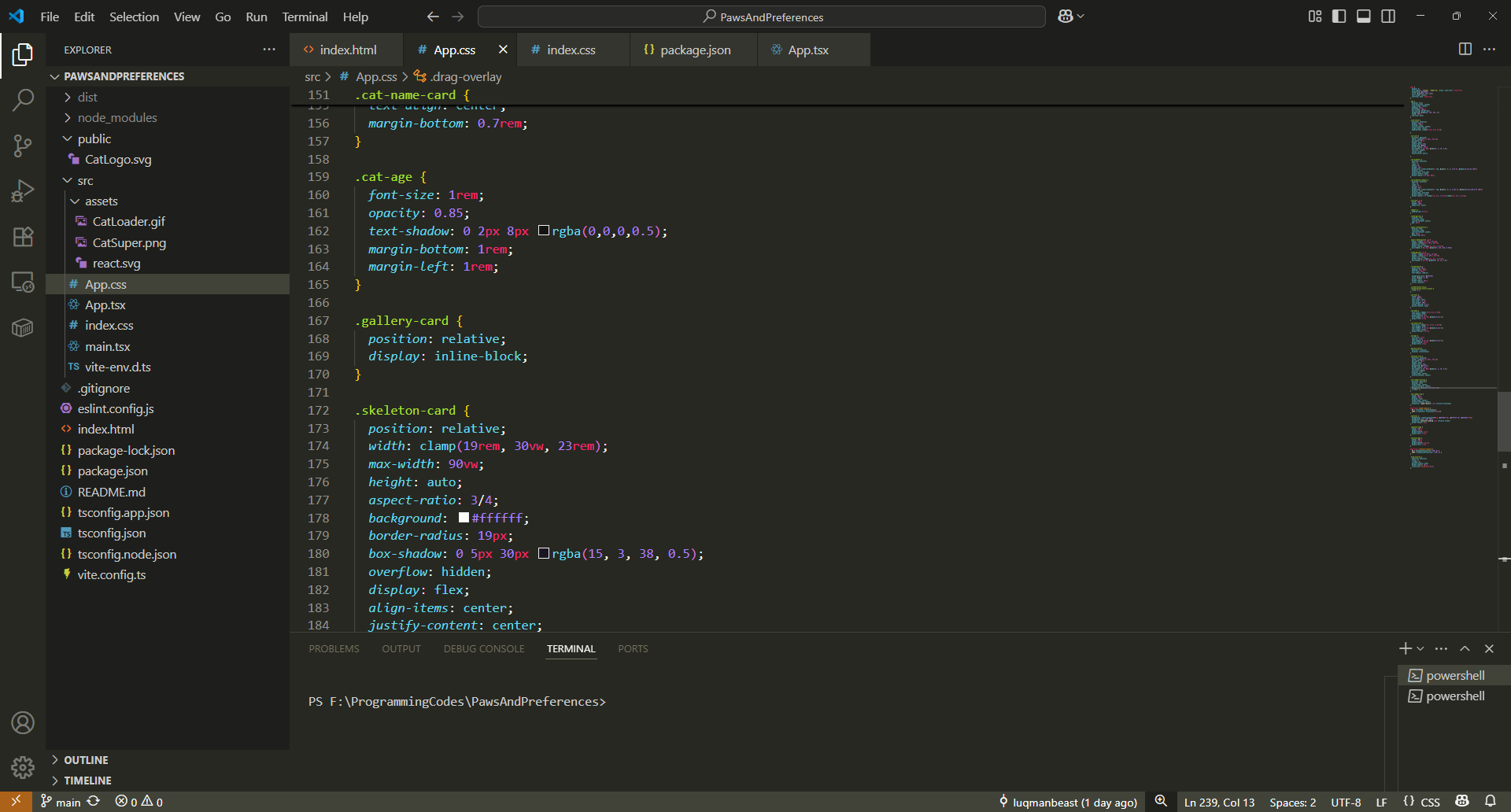
Task: Open the Search view in activity bar
Action: pyautogui.click(x=23, y=100)
